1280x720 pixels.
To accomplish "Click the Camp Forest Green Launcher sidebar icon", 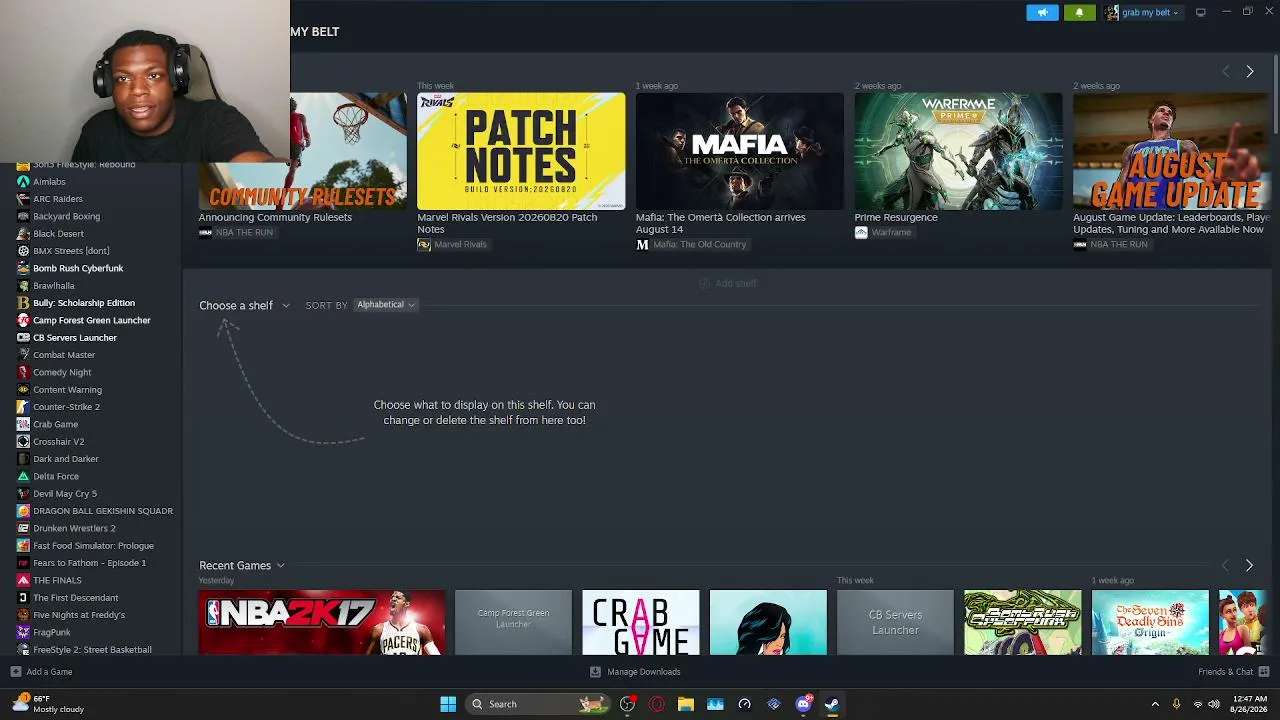I will (23, 320).
